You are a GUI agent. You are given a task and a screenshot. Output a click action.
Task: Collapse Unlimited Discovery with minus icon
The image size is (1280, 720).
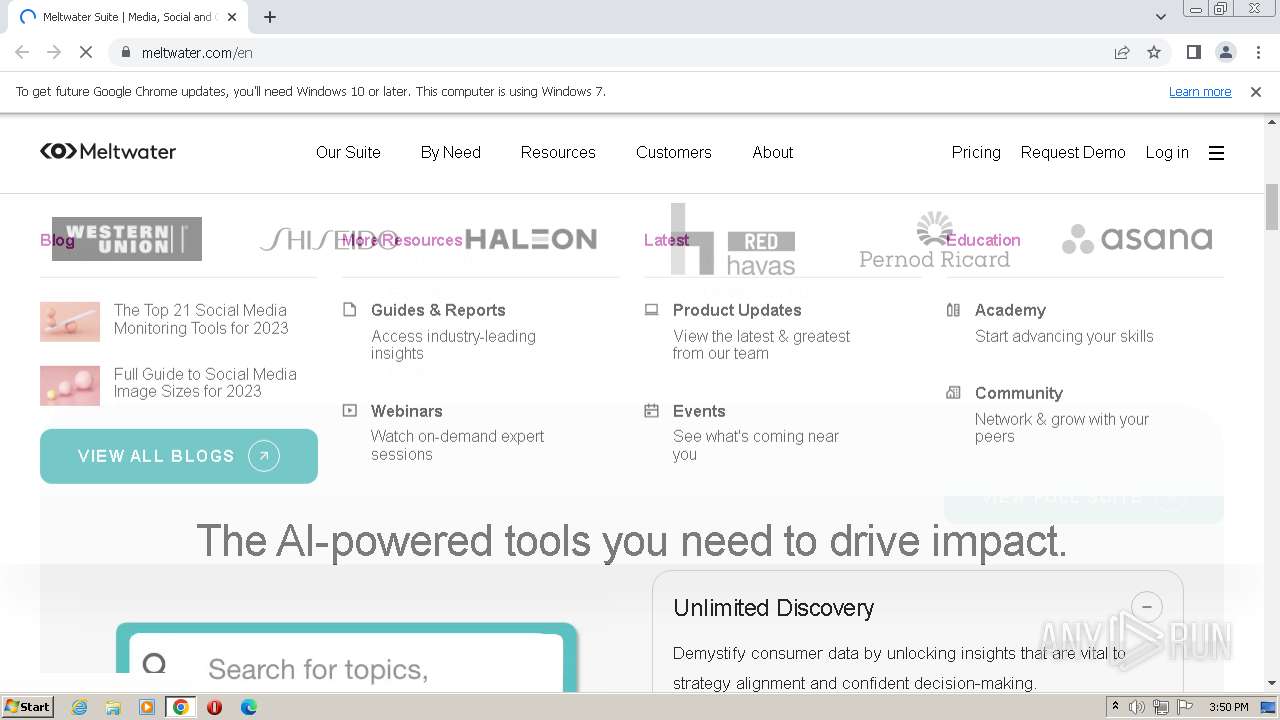[1147, 606]
